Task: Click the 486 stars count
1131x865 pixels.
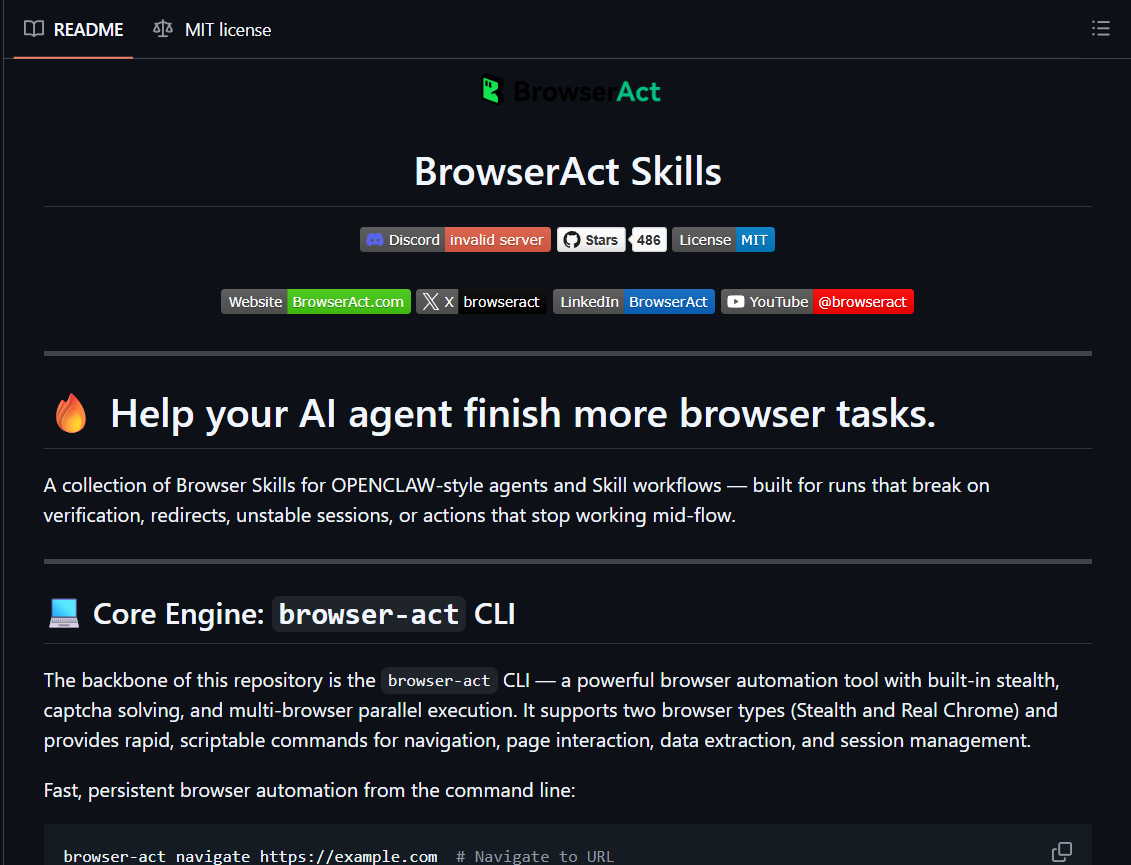Action: pos(648,240)
